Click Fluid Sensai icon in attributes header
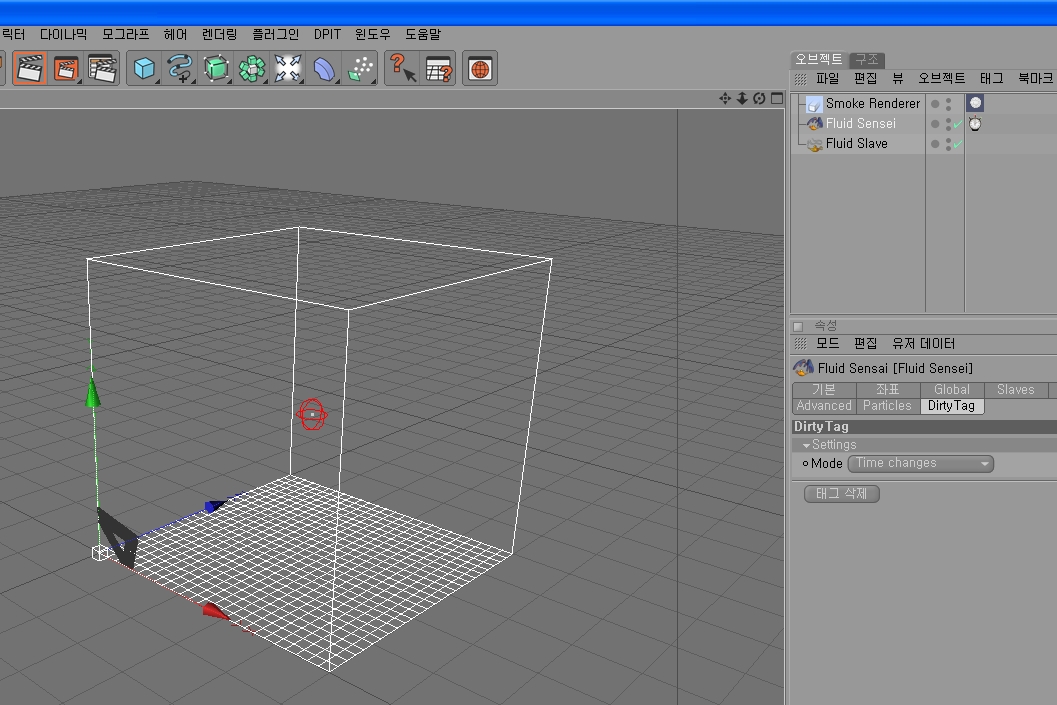1057x705 pixels. tap(803, 368)
